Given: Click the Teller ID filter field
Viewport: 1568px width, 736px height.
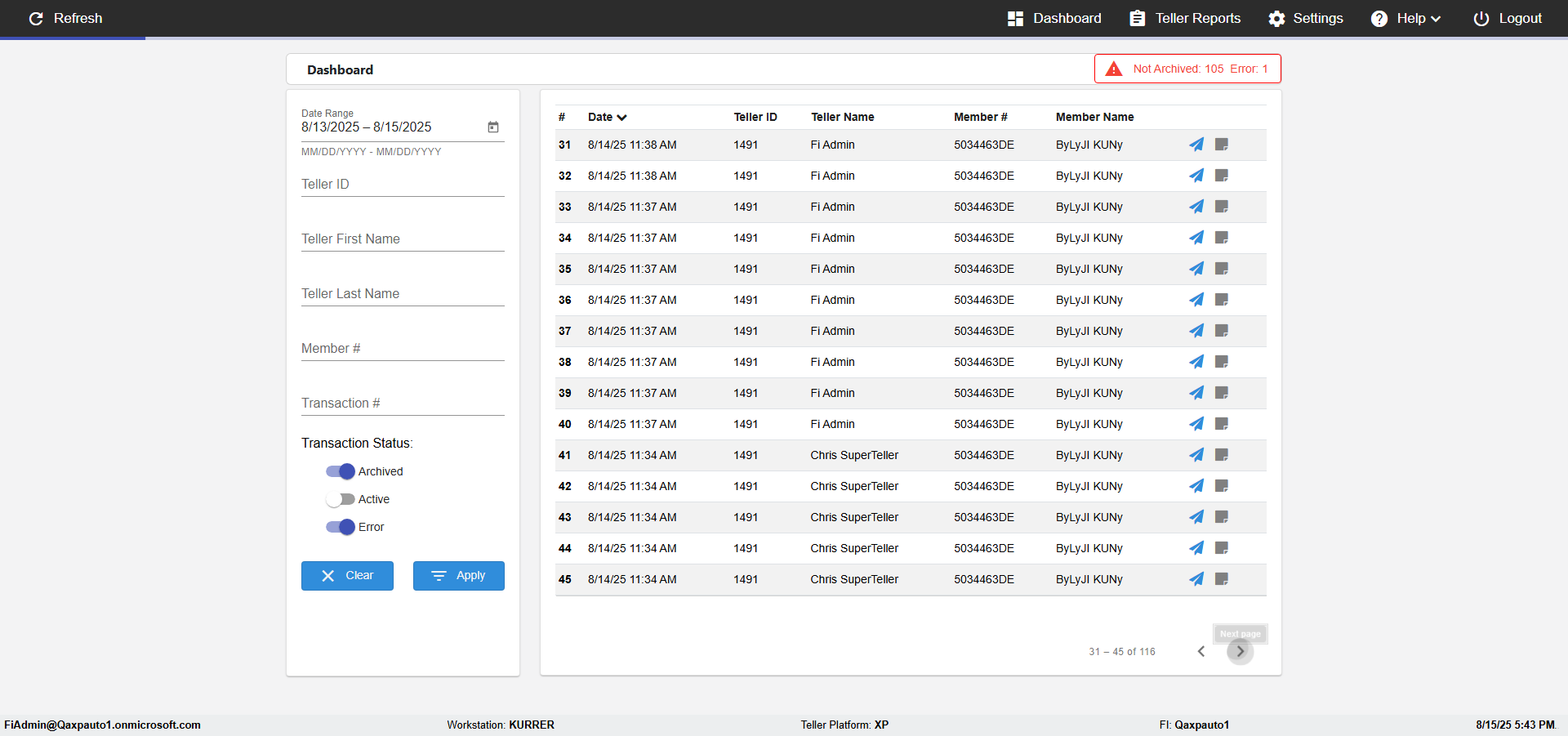Looking at the screenshot, I should 403,185.
